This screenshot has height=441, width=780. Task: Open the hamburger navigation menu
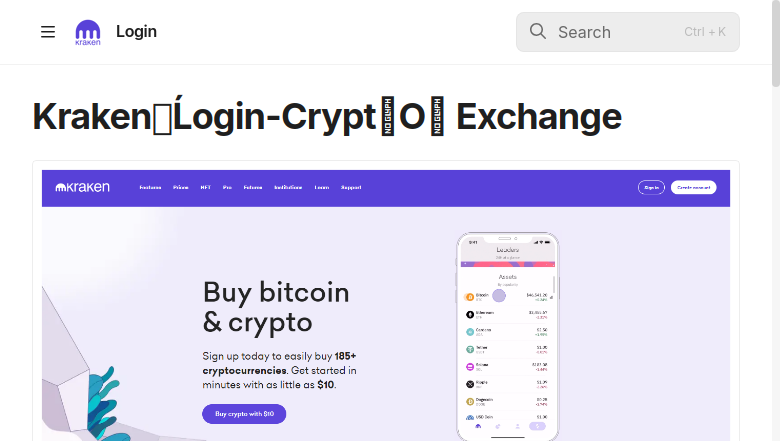(x=48, y=32)
